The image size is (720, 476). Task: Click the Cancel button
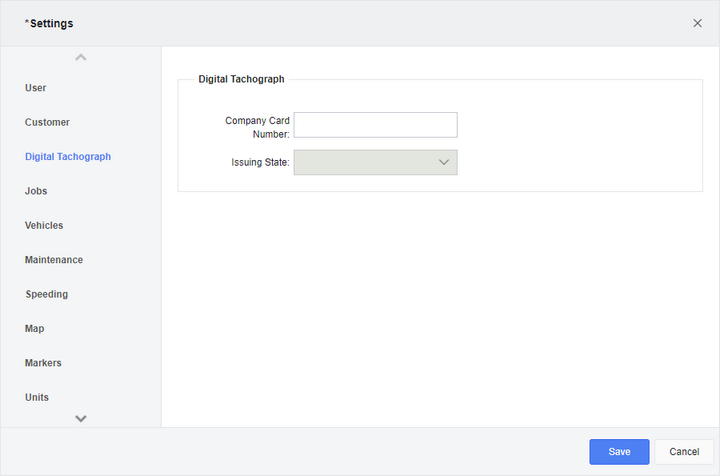[684, 452]
